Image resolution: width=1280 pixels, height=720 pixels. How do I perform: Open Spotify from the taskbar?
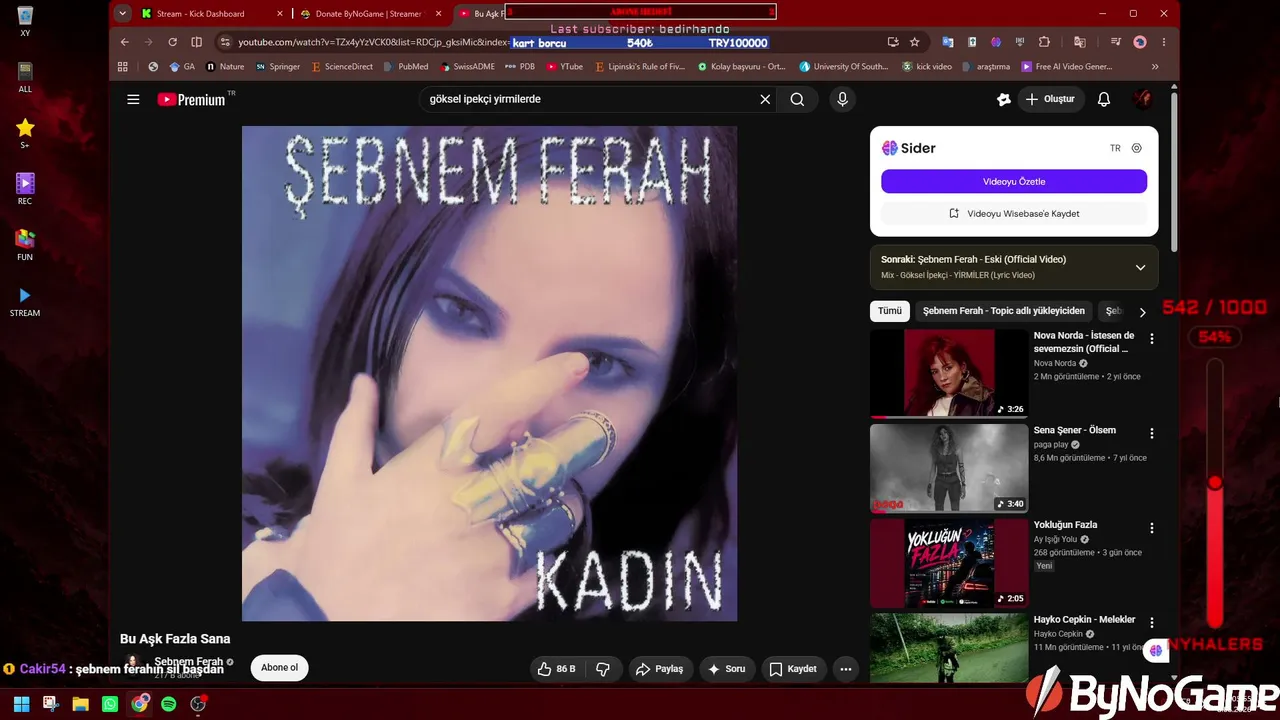point(169,704)
